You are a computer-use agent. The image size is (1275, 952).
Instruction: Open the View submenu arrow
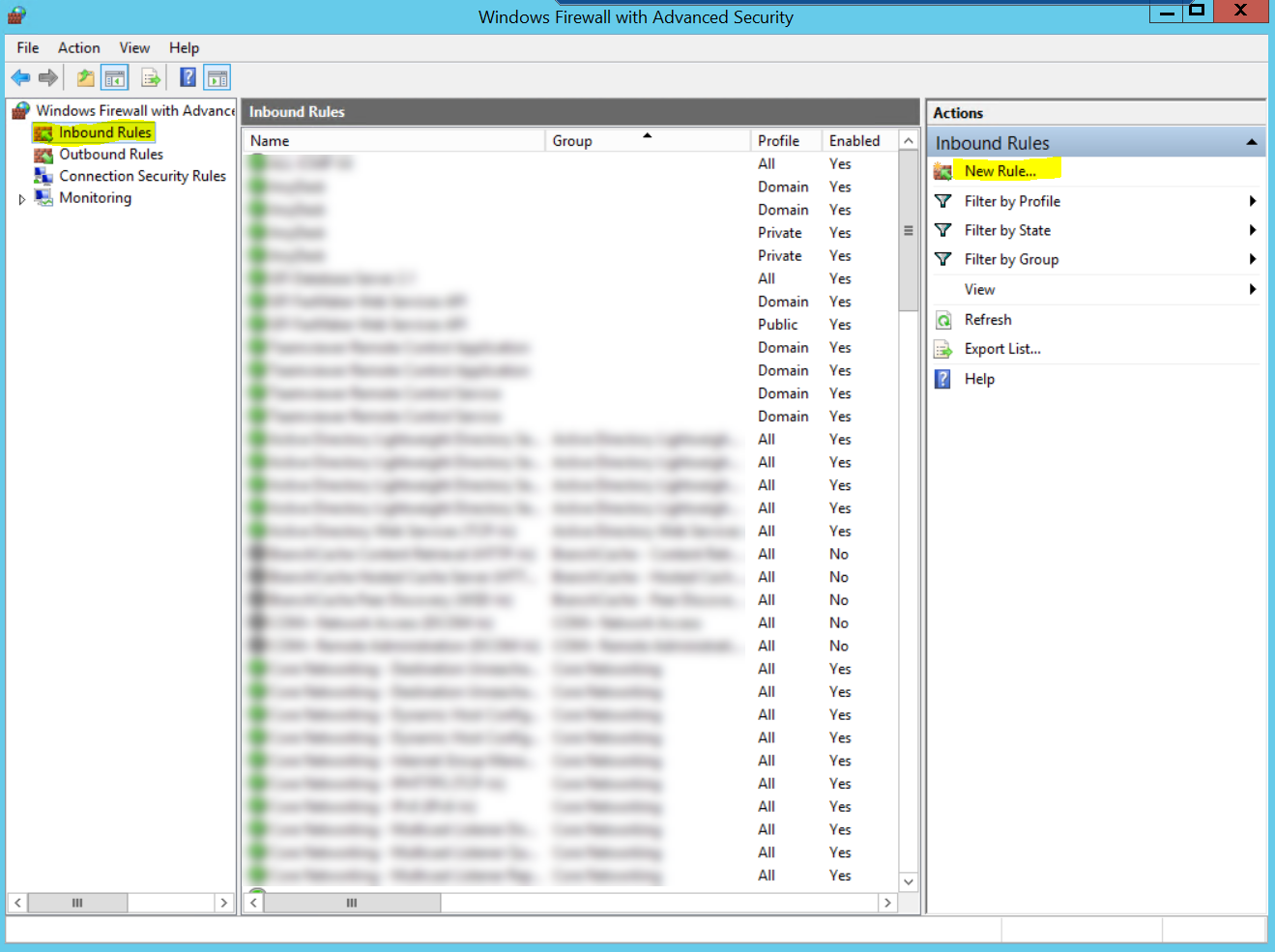pos(1252,289)
